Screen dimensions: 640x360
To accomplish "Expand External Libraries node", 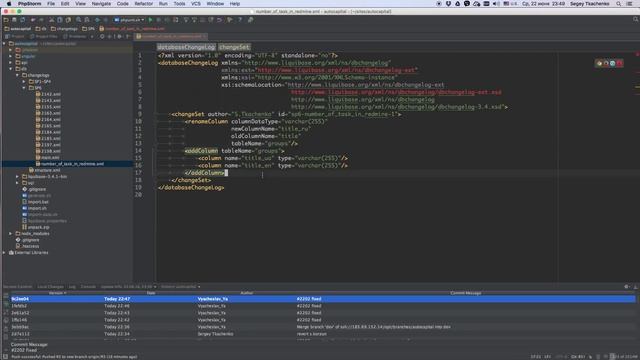I will [x=4, y=253].
